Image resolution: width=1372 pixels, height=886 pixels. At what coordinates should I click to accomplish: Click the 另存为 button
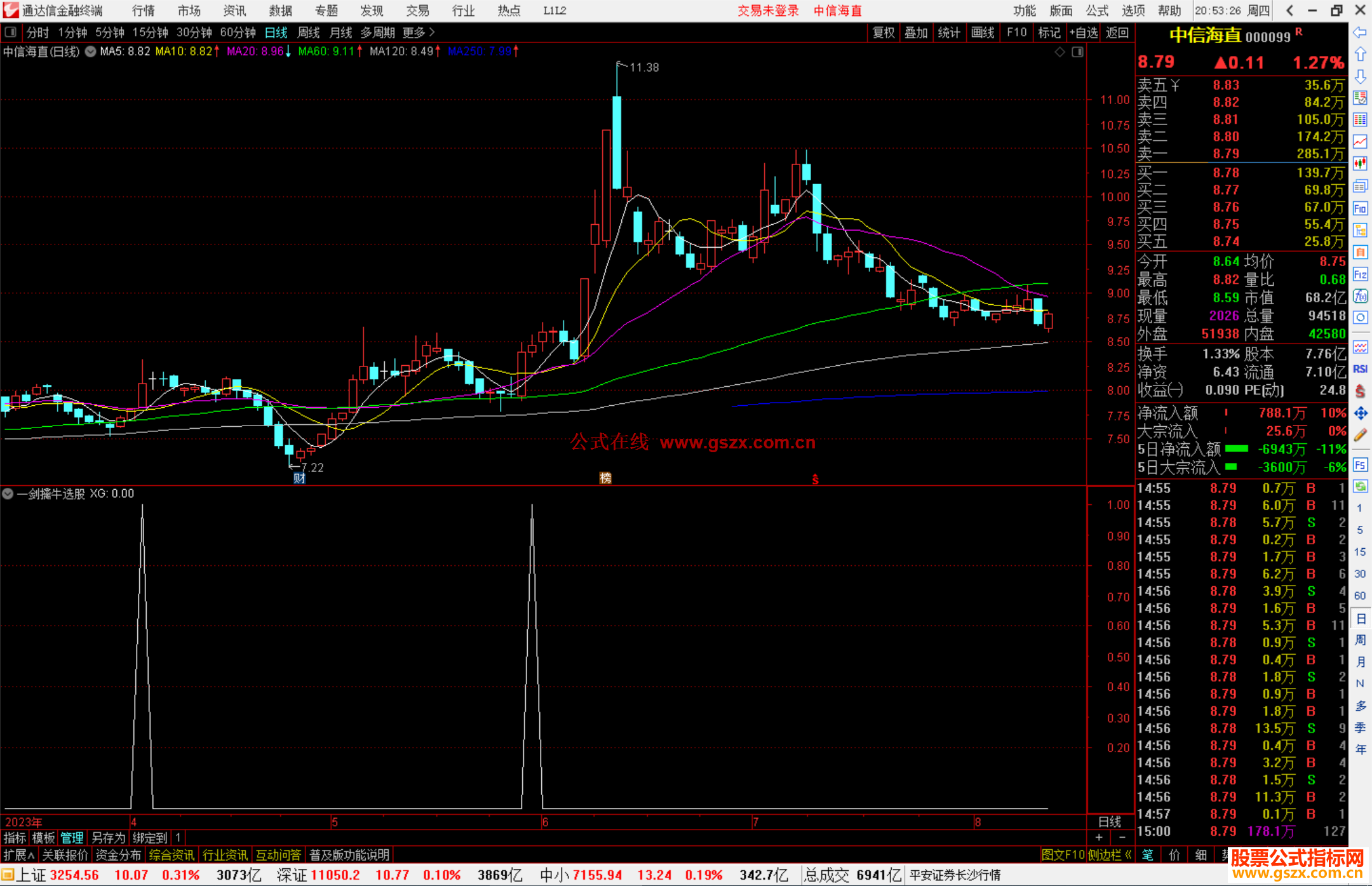click(108, 838)
